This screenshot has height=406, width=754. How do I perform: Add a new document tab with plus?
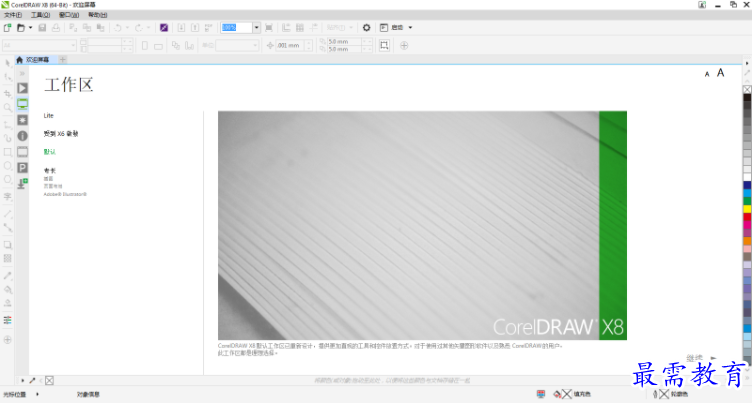63,60
